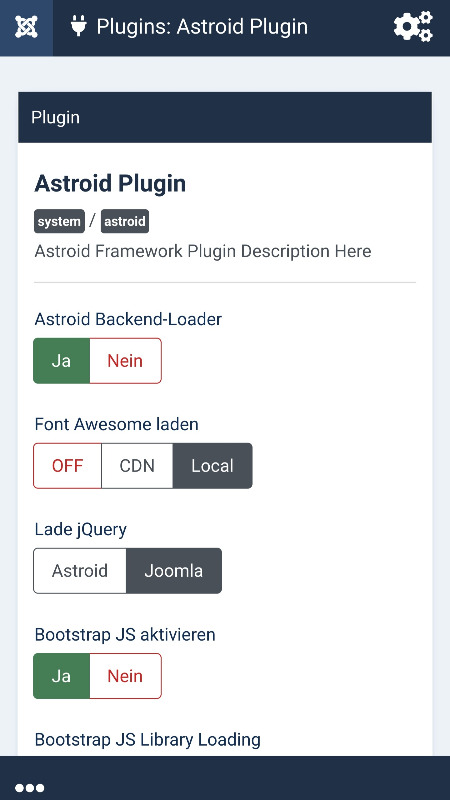
Task: Set Astroid Backend-Loader to Ja
Action: pos(62,361)
